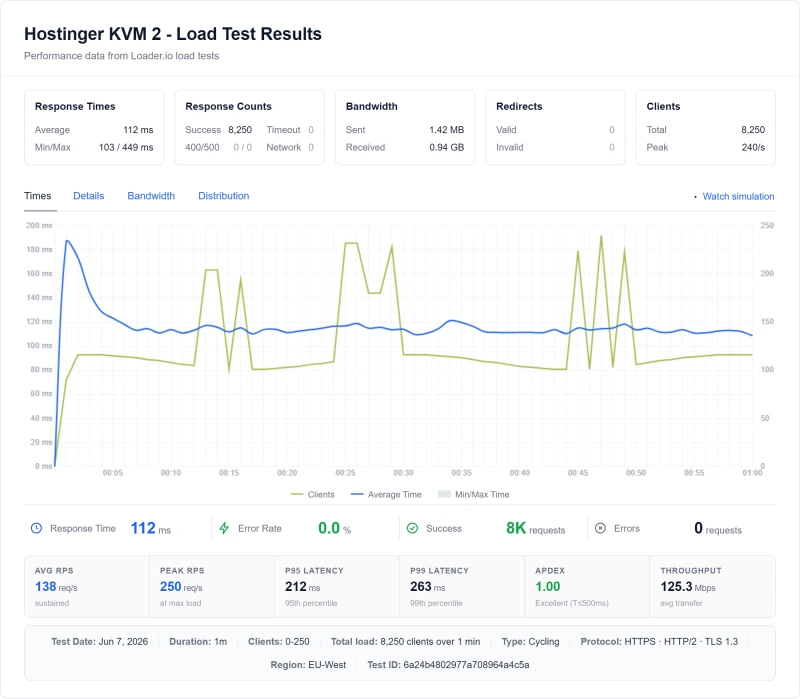The image size is (800, 699).
Task: Click the Sent 1.42 MB value
Action: tap(446, 130)
